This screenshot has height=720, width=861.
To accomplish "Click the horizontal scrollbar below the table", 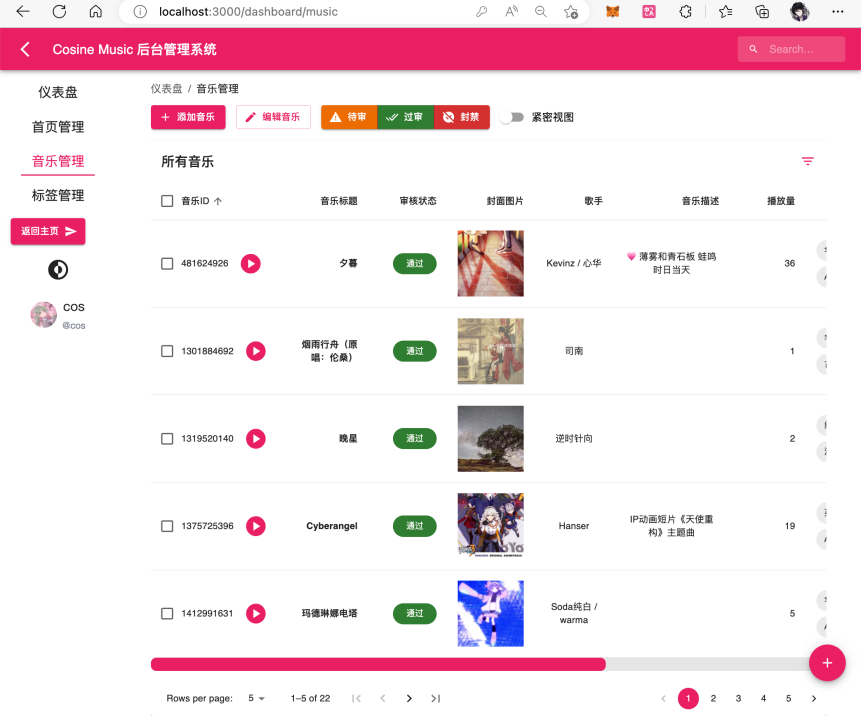I will pyautogui.click(x=378, y=664).
